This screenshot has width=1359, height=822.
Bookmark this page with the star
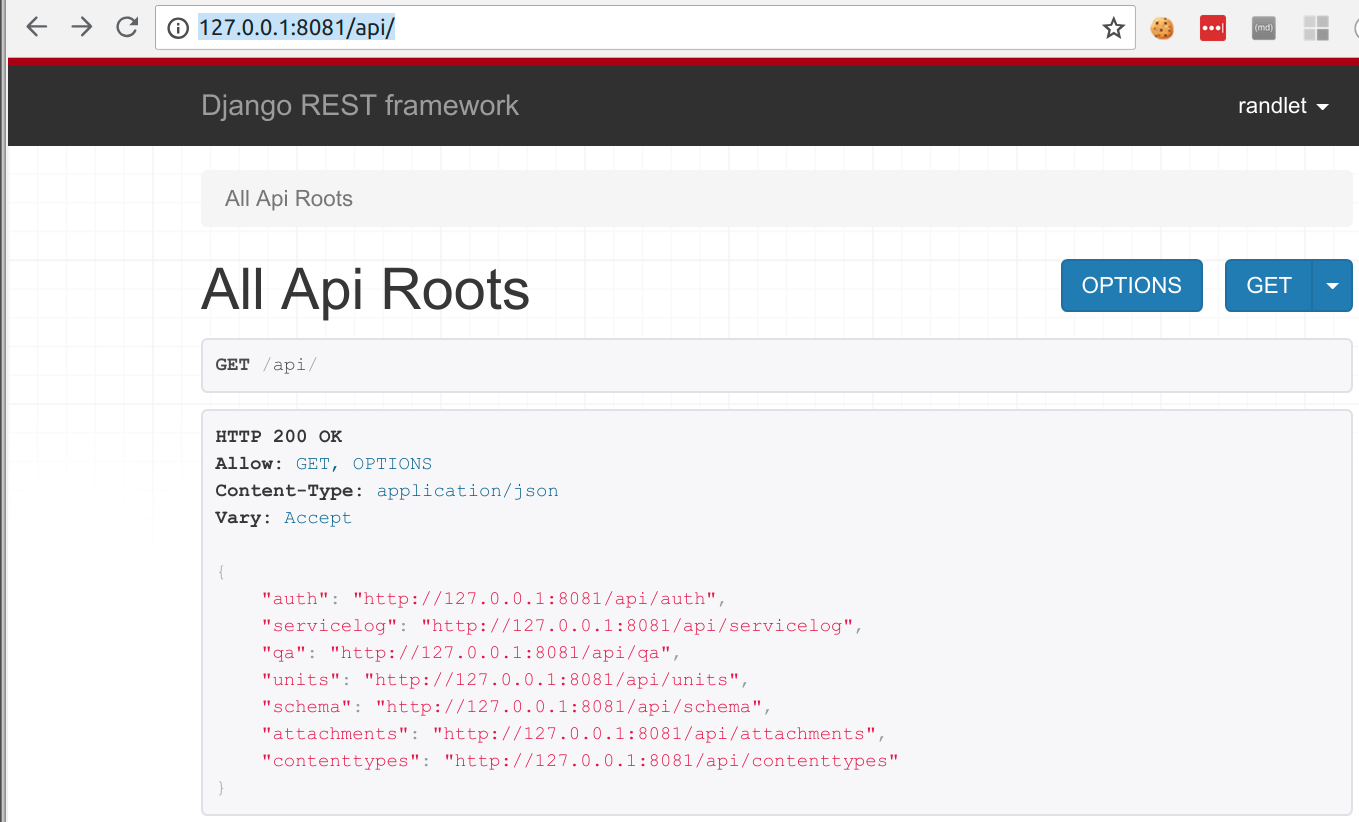pos(1113,29)
